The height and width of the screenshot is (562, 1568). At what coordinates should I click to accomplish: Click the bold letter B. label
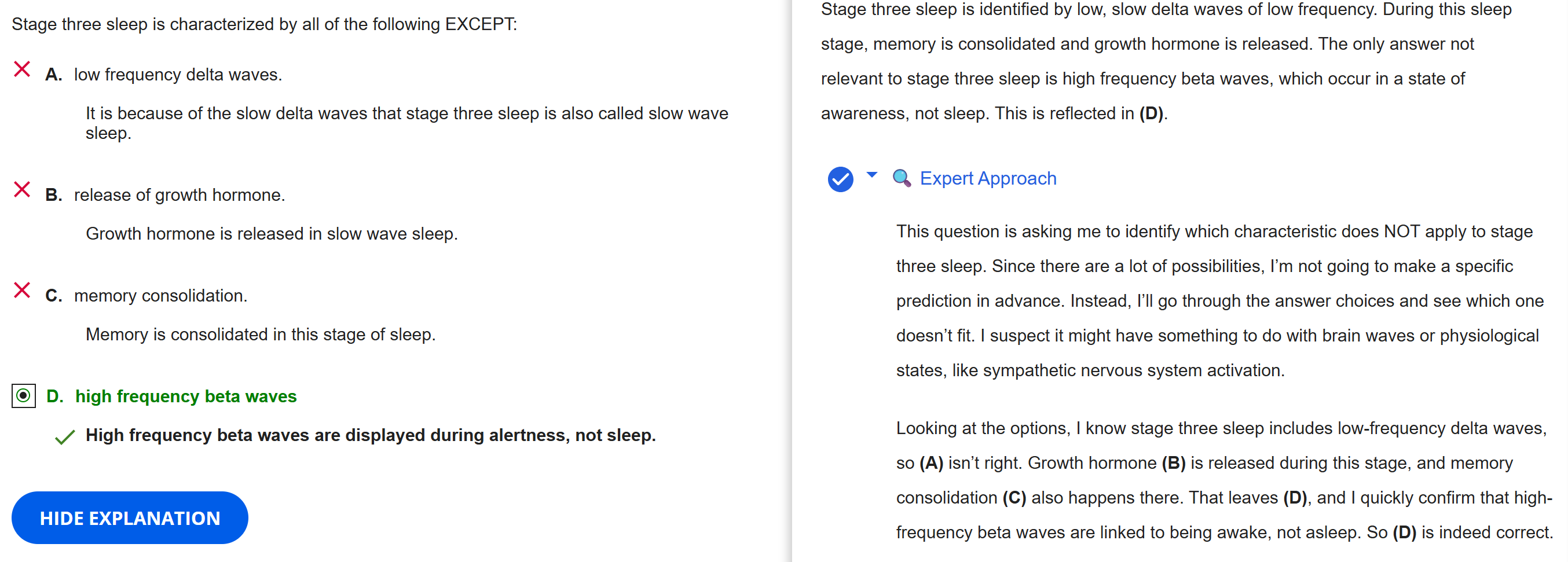point(54,195)
